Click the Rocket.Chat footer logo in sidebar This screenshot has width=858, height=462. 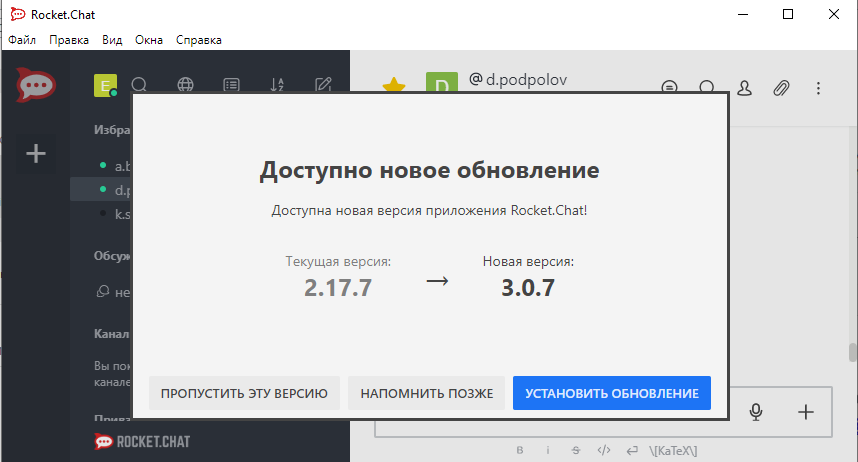(142, 441)
